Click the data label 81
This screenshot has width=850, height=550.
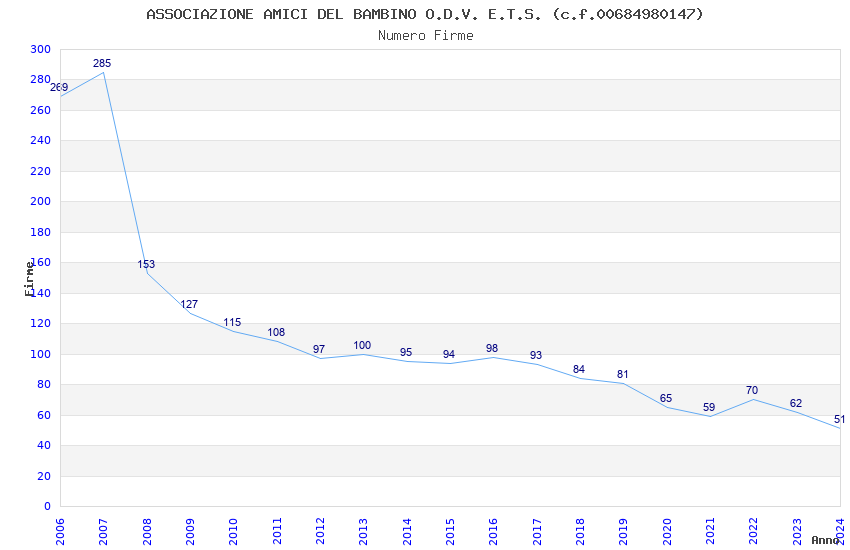622,374
